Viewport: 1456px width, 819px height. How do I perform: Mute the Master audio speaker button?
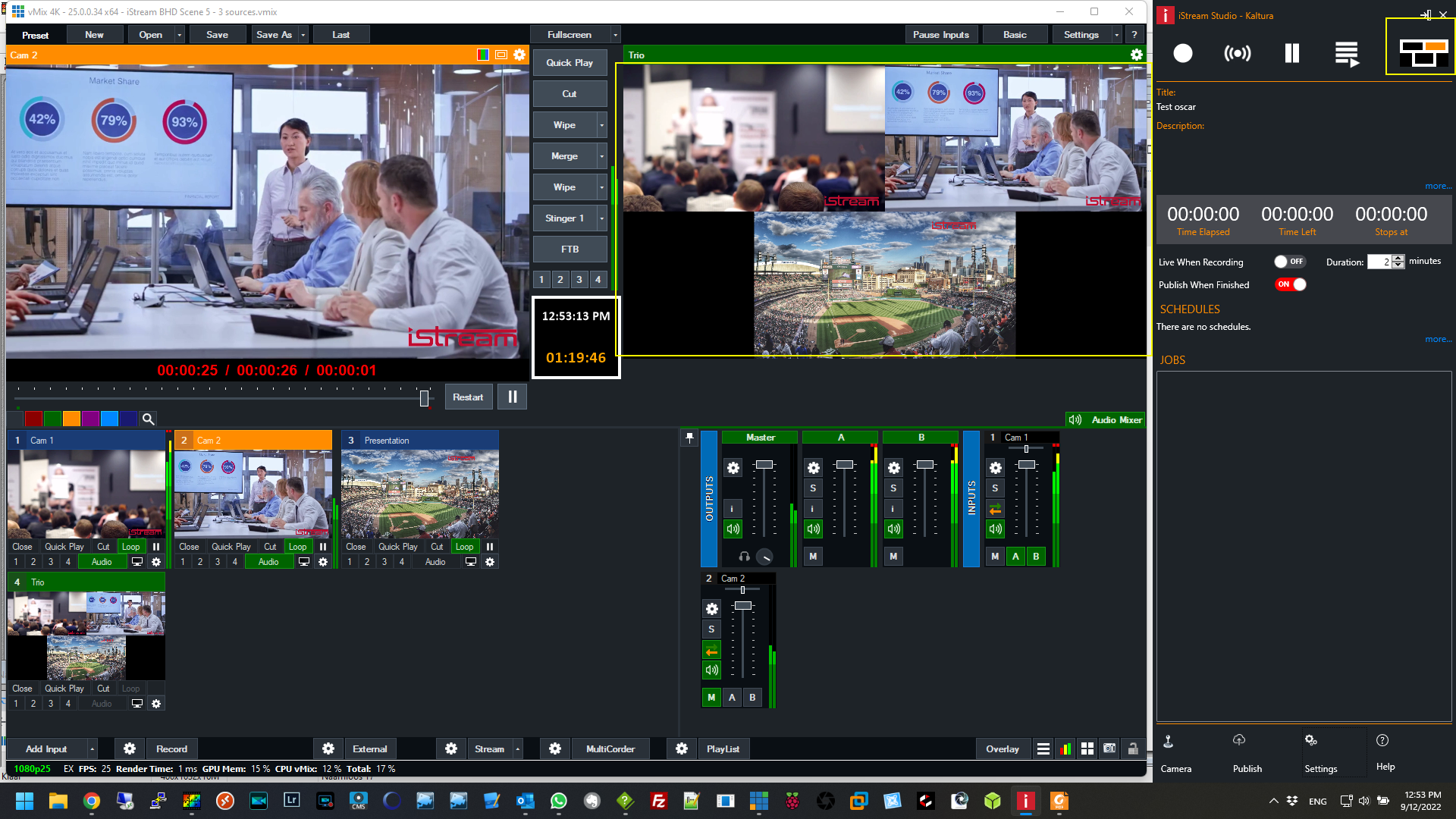[x=733, y=529]
